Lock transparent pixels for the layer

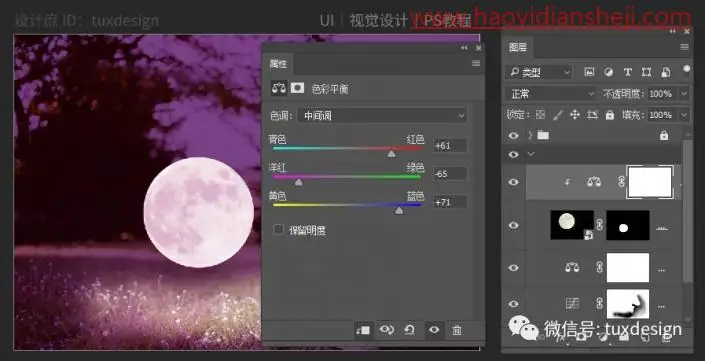pos(540,115)
